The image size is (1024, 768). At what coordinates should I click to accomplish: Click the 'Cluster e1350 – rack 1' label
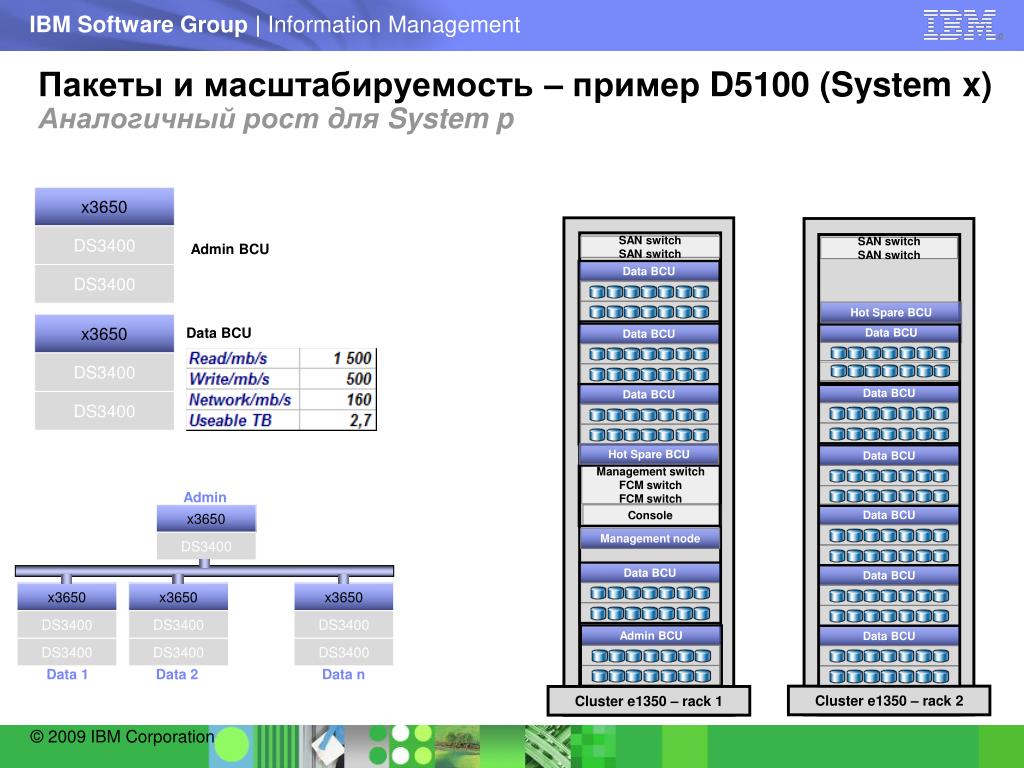coord(648,701)
